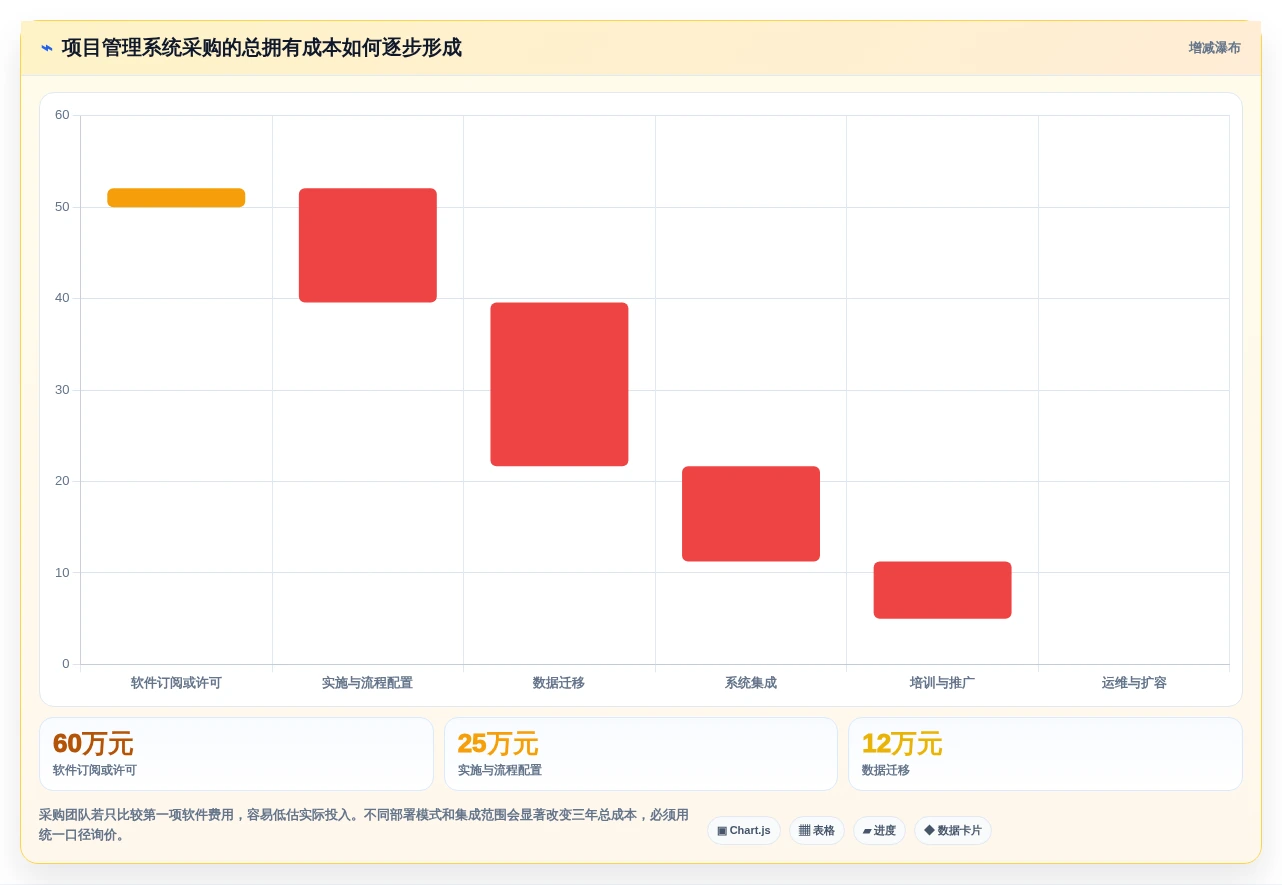
Task: Select the red 实施与流程配置 bar
Action: point(368,245)
